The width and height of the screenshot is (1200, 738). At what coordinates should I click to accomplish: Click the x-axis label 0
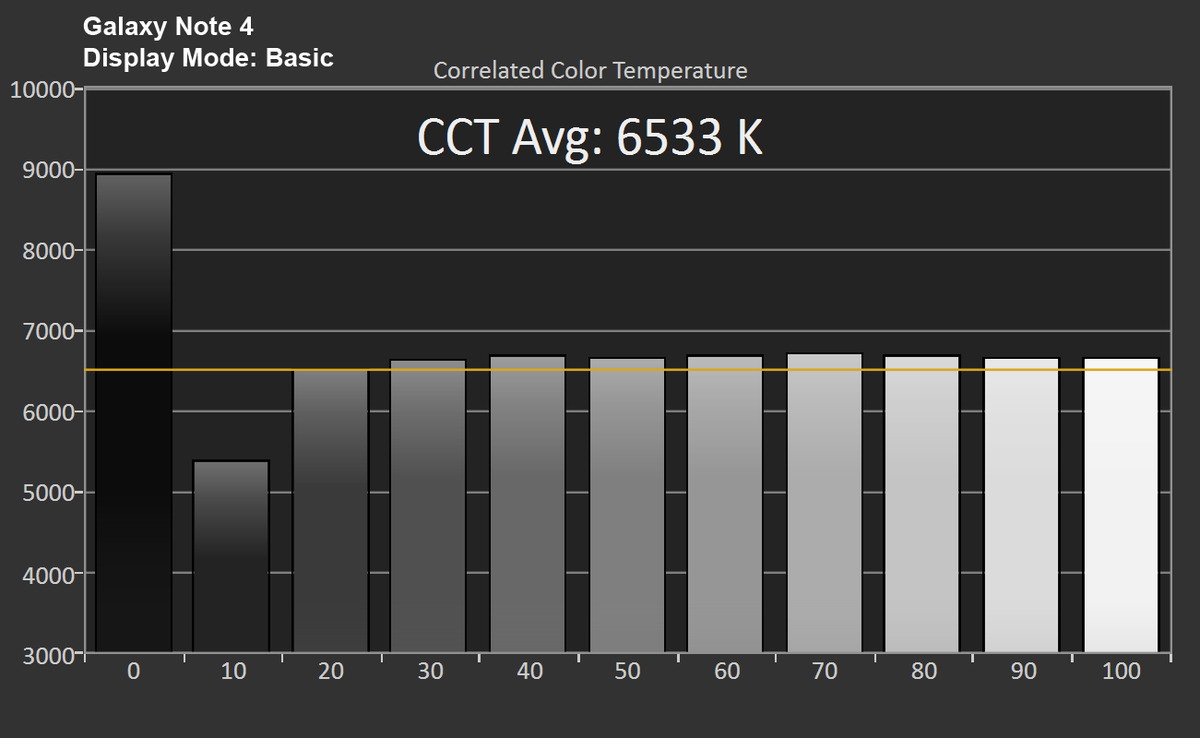(134, 672)
